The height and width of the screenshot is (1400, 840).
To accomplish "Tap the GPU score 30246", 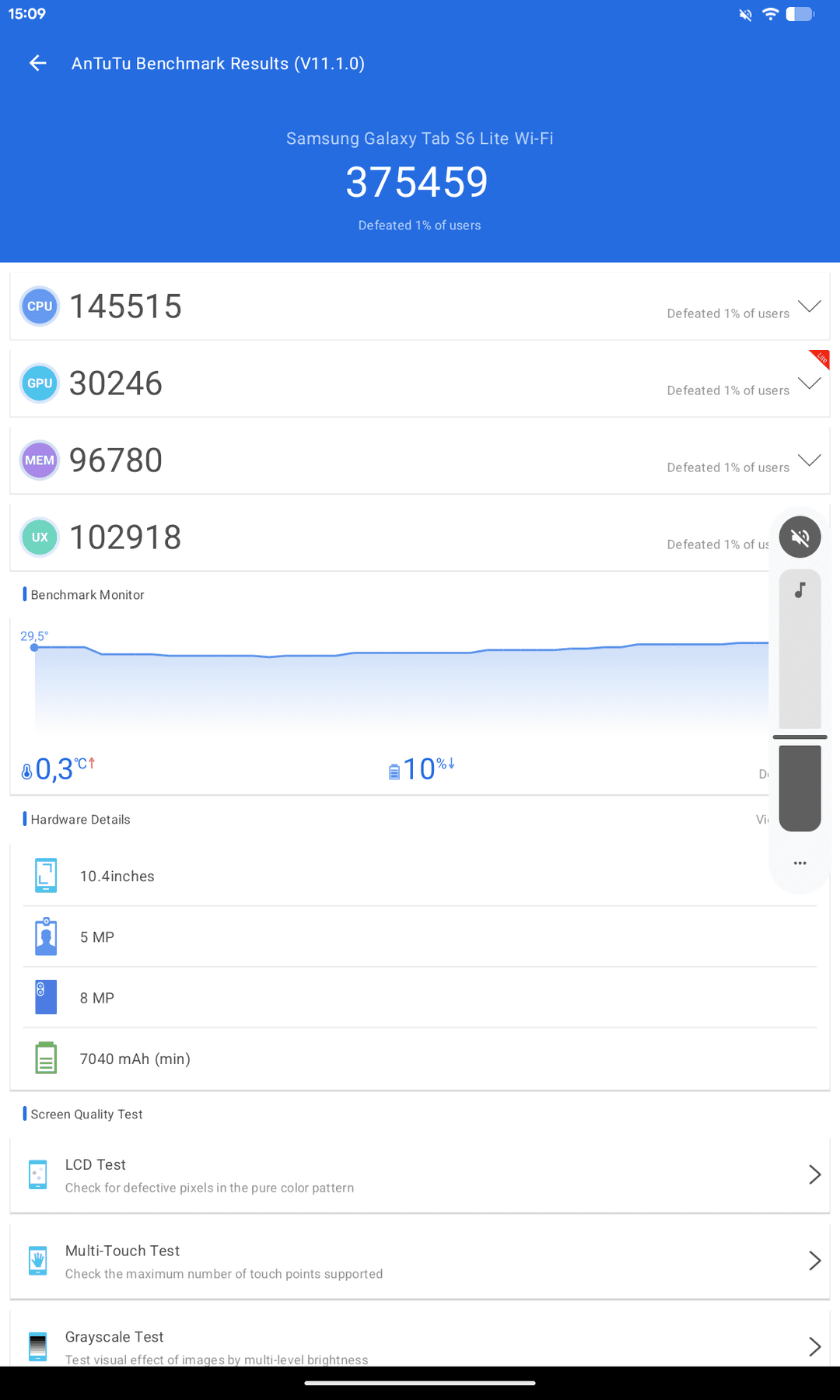I will click(x=116, y=383).
